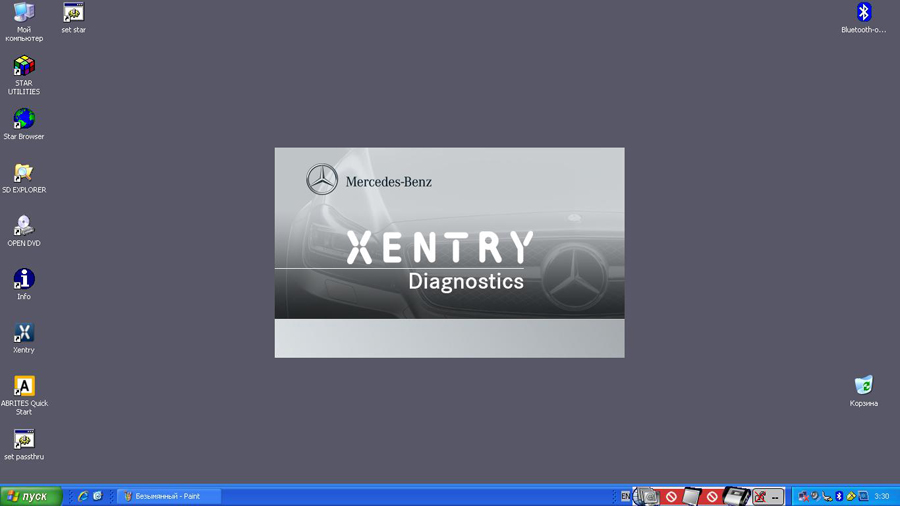Launch Internet Explorer from Quick Launch

83,496
